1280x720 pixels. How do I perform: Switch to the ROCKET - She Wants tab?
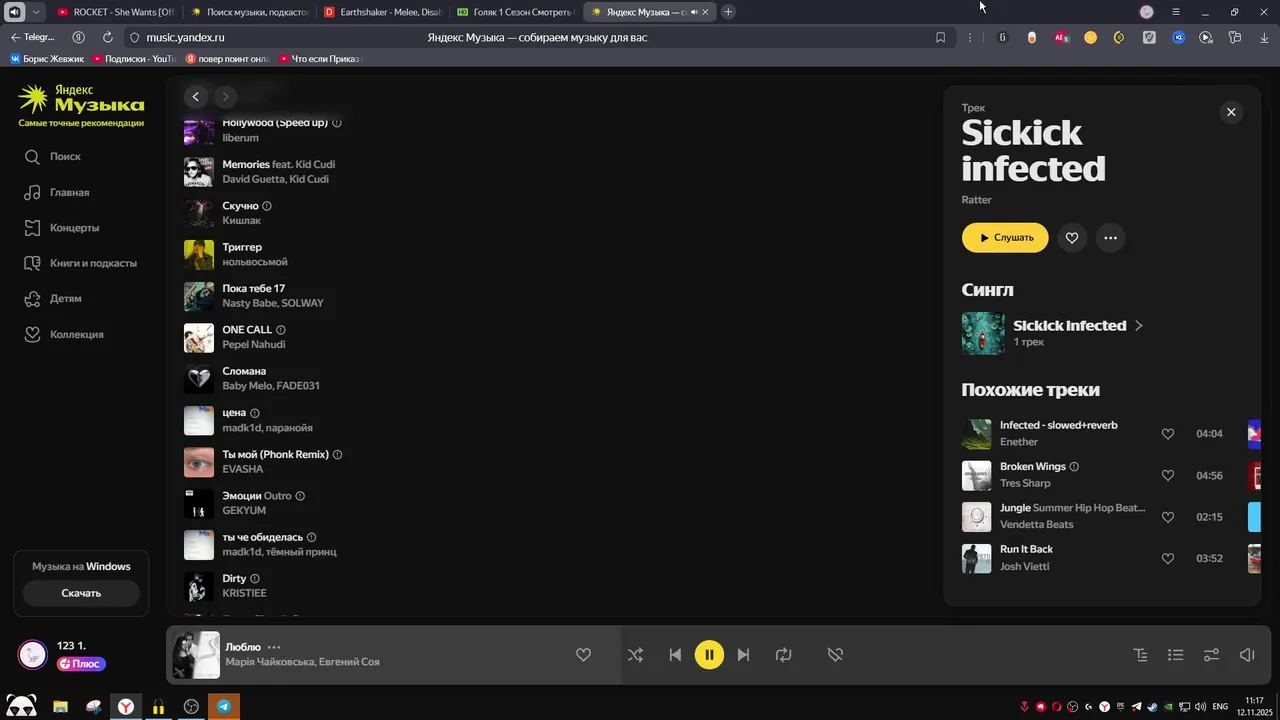(x=115, y=12)
